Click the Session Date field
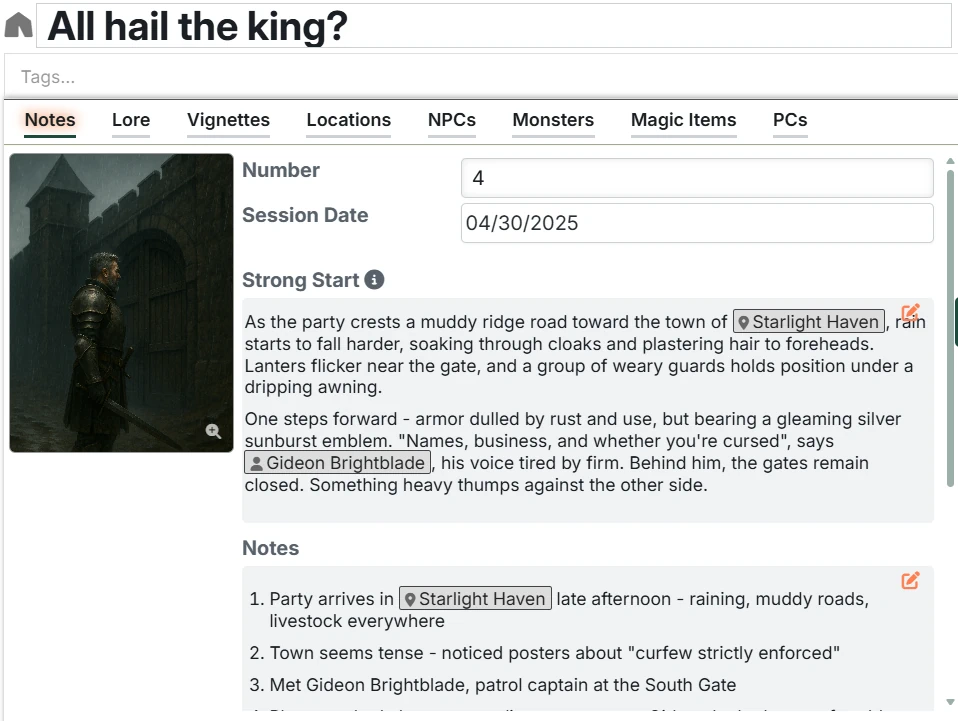This screenshot has width=958, height=721. pos(696,223)
